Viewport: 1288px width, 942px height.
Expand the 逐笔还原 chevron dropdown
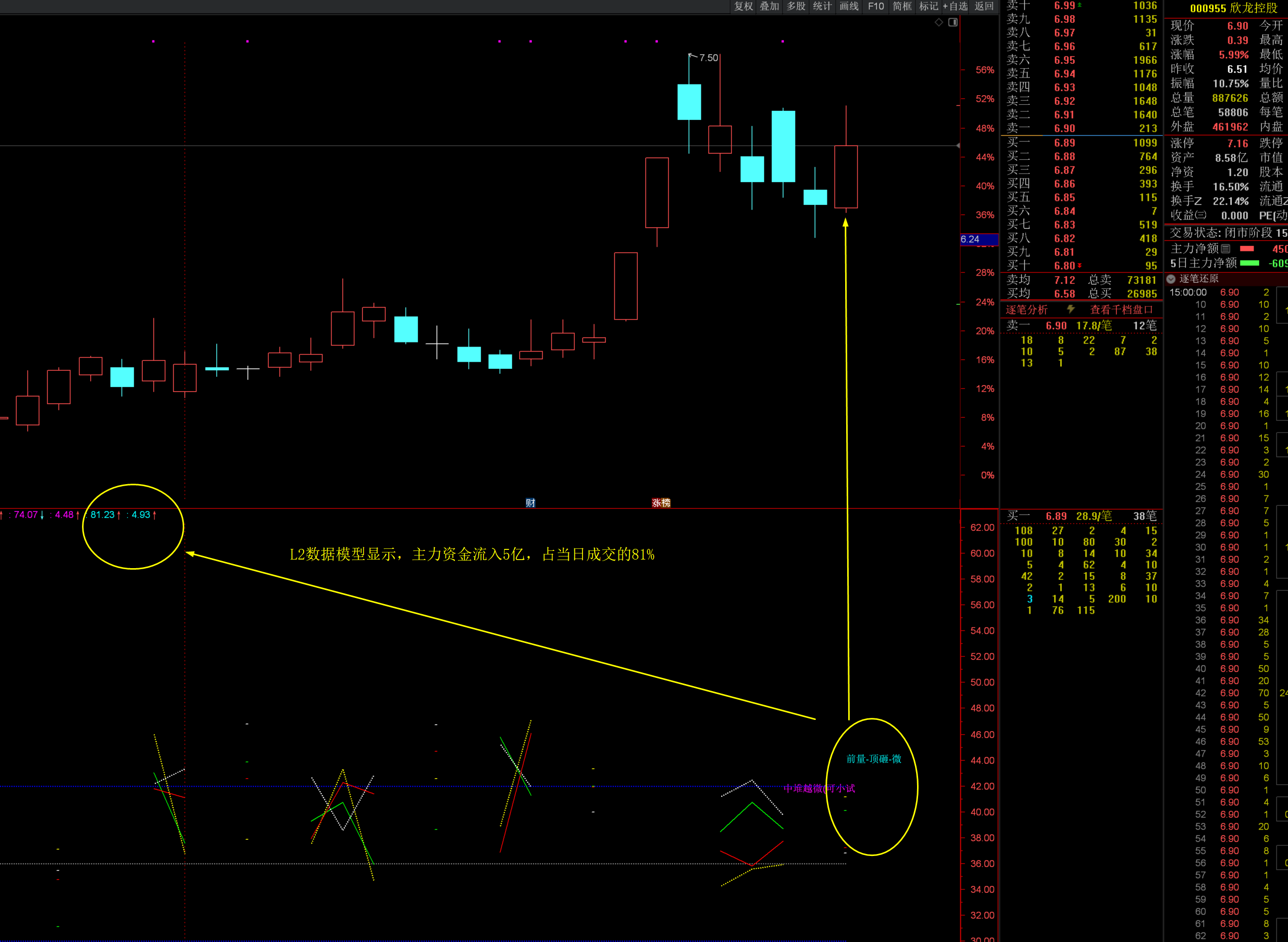(x=1171, y=279)
